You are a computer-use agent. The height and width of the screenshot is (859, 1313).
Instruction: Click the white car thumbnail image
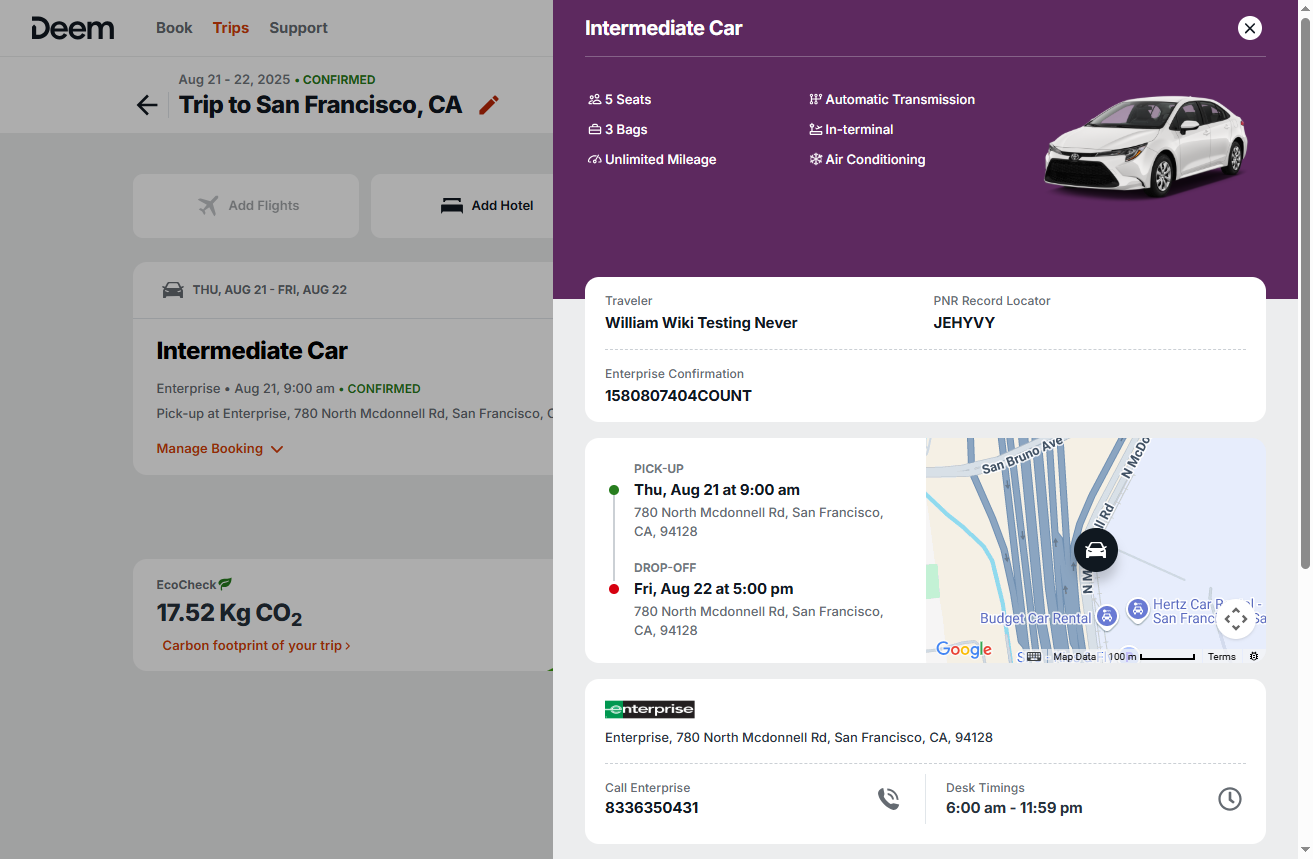[1145, 145]
